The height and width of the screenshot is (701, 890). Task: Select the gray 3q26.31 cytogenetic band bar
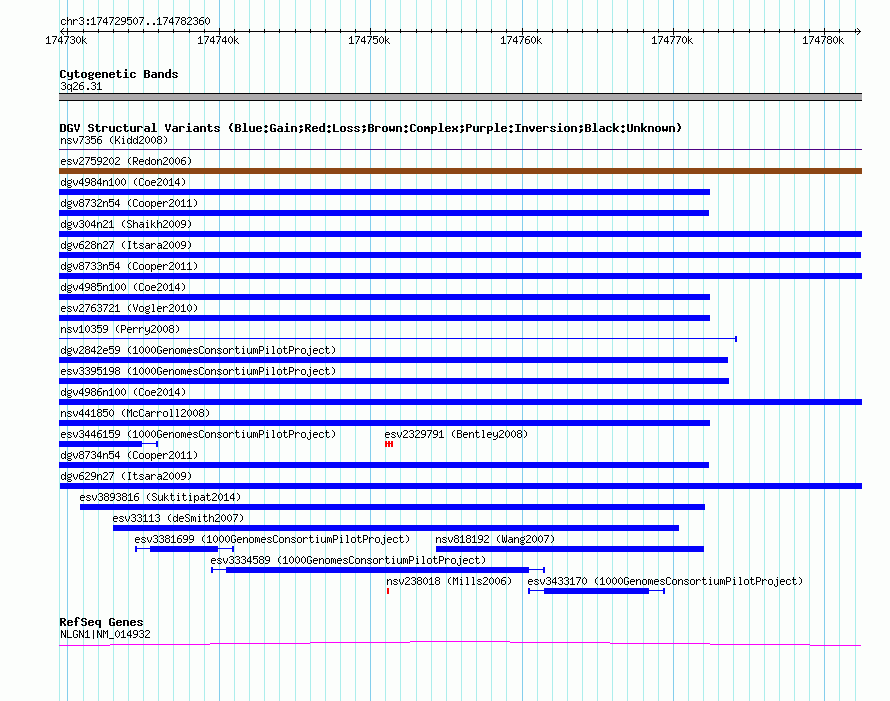click(x=460, y=97)
